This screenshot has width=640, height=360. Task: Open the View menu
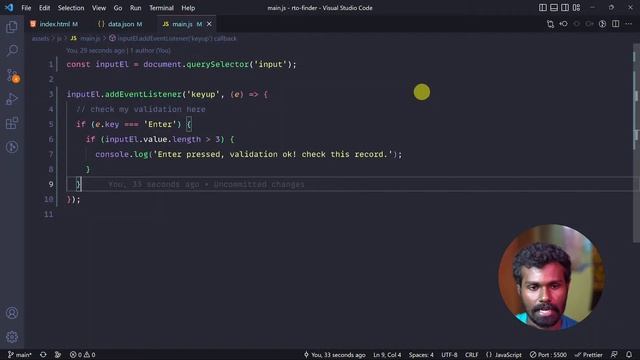click(99, 8)
